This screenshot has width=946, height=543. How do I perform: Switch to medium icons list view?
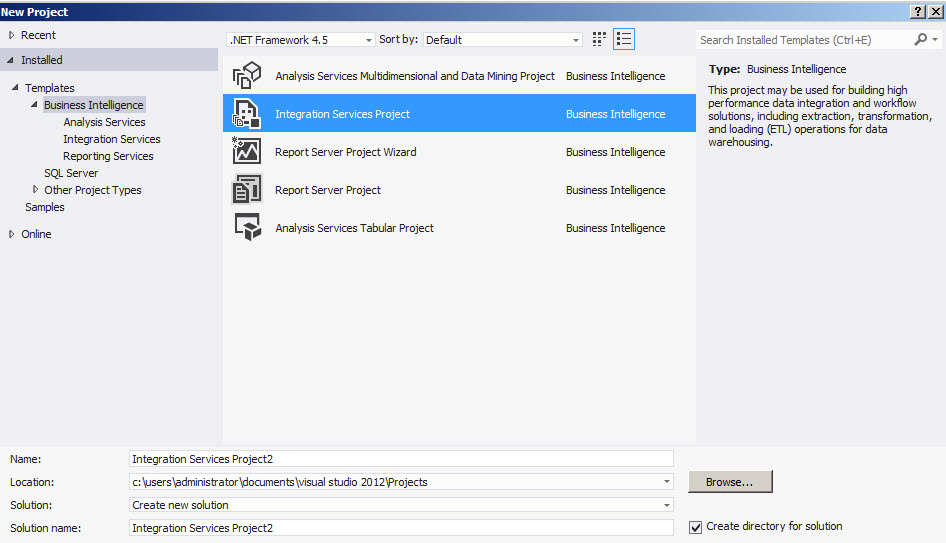tap(625, 39)
